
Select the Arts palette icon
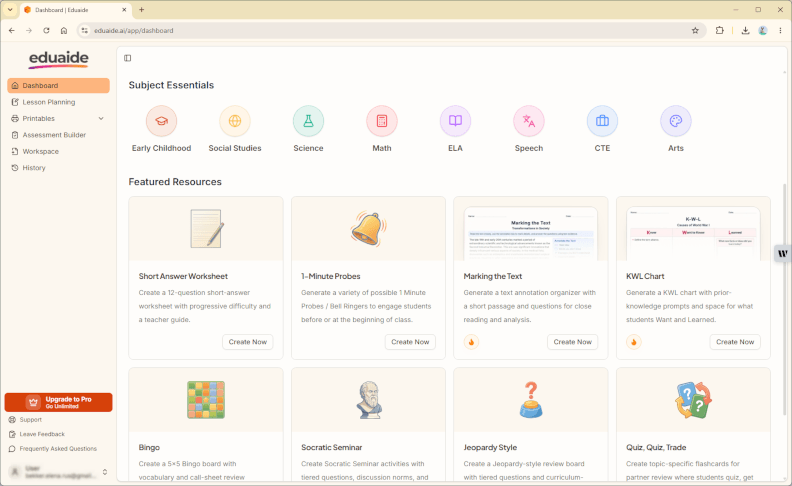coord(676,121)
